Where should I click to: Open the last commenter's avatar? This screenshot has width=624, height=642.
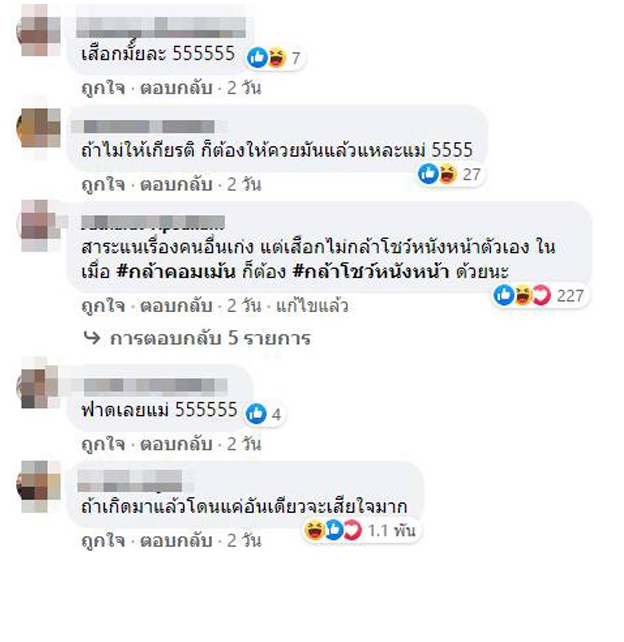point(39,485)
